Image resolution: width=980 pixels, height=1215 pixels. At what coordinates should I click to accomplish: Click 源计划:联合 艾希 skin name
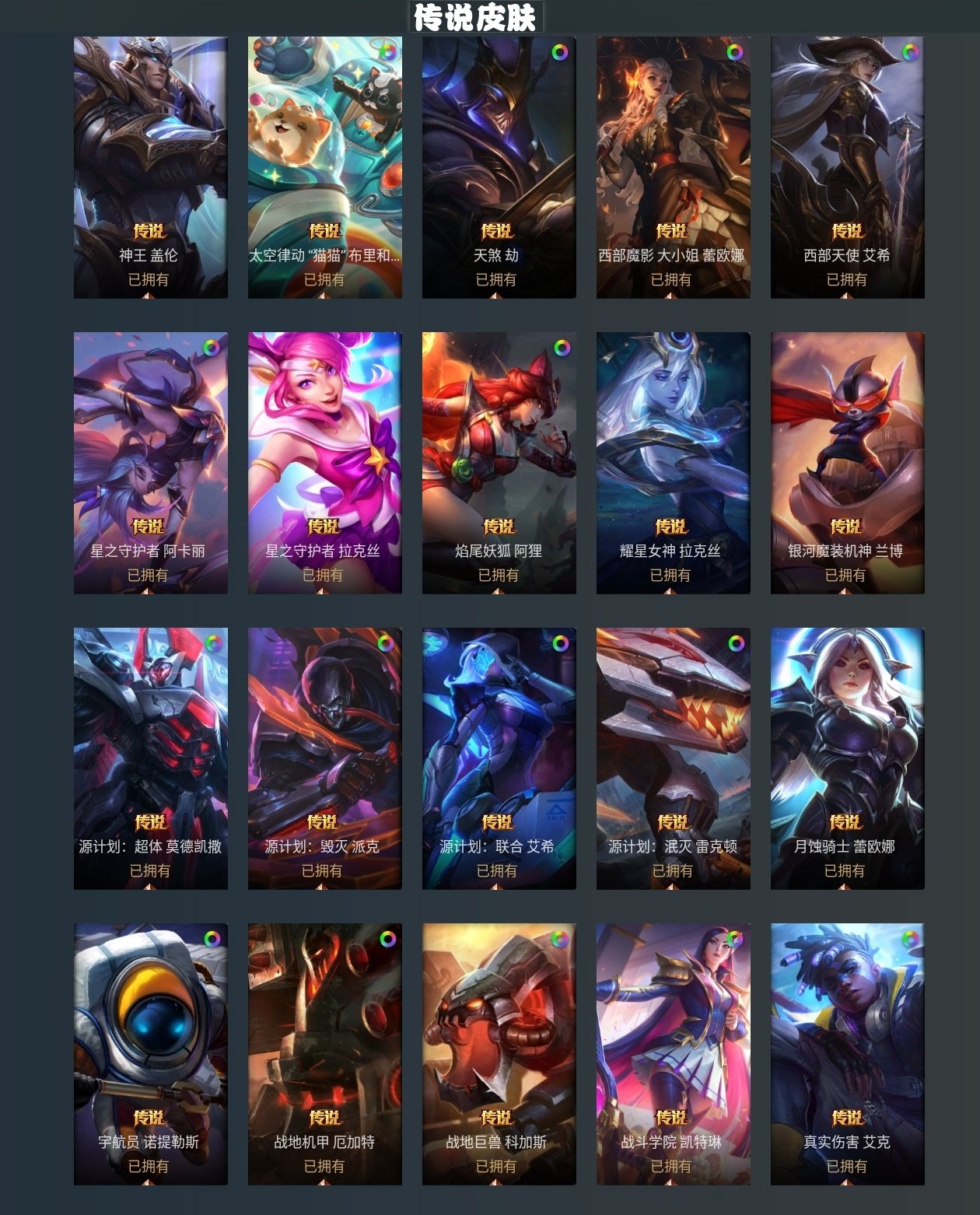[x=497, y=846]
